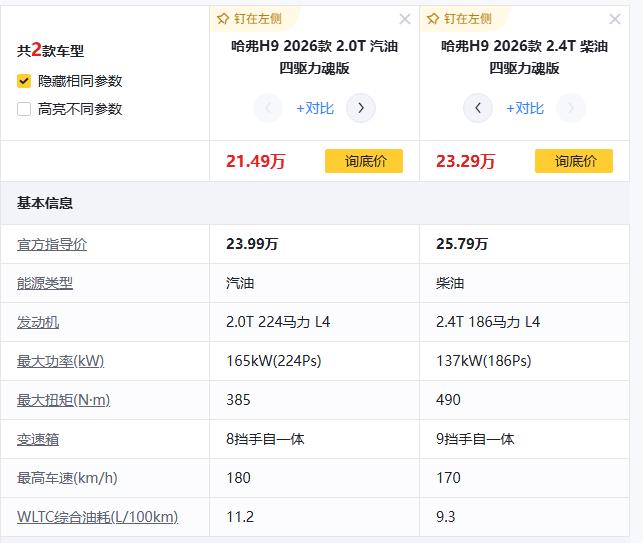
Task: Open the 最大扭矩(N·m) parameter link
Action: pyautogui.click(x=64, y=400)
